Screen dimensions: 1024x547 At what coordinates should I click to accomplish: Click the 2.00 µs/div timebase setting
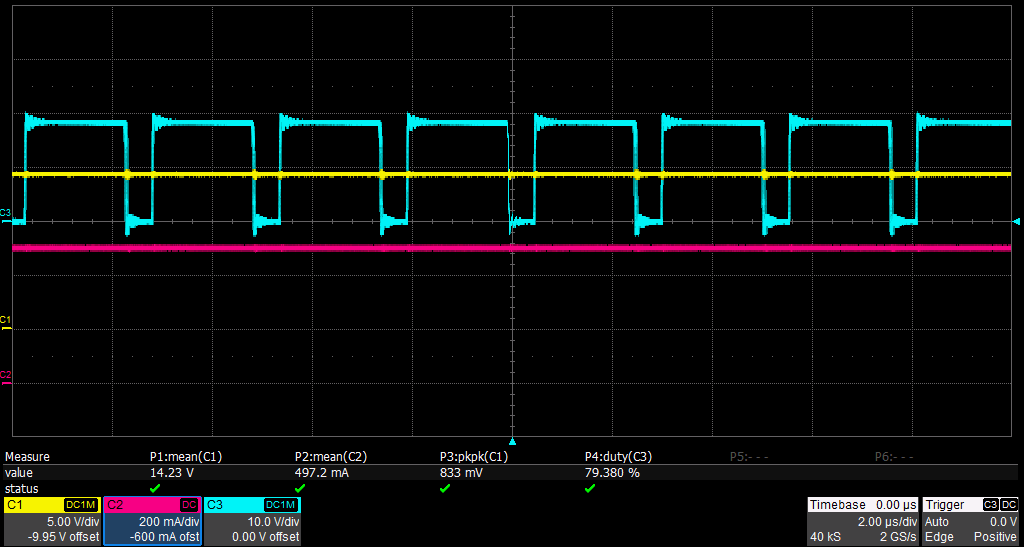(x=887, y=522)
